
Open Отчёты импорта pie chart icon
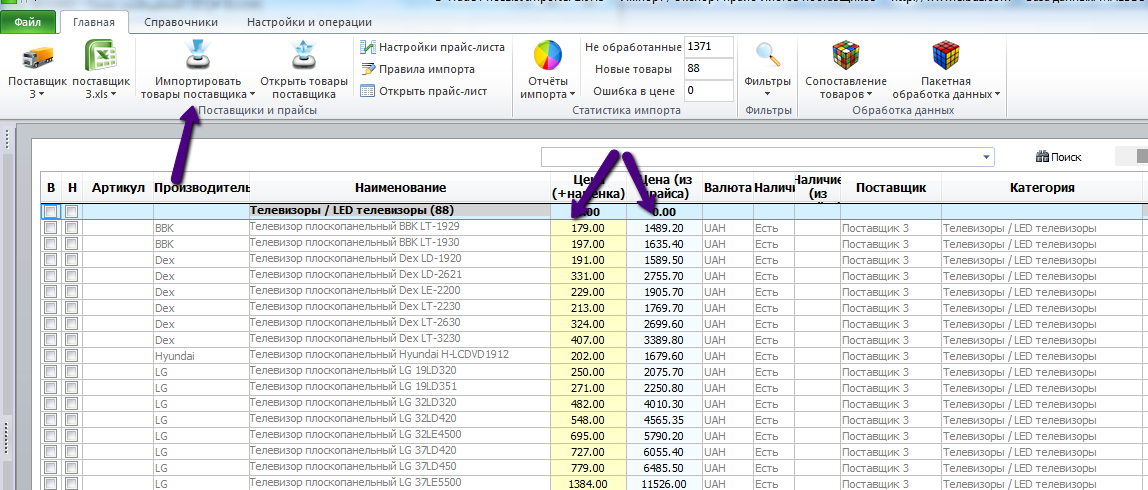(547, 56)
